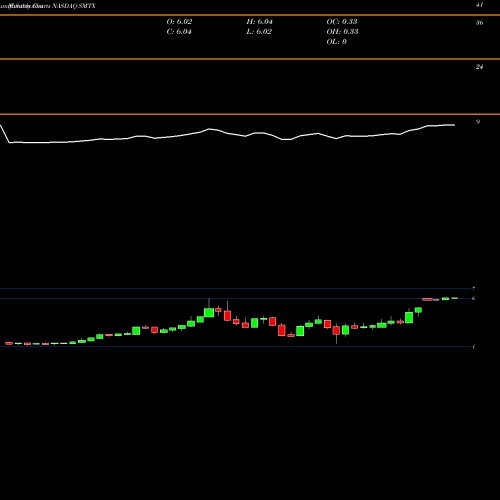
Task: Click the last green candlestick on the right
Action: pos(455,298)
